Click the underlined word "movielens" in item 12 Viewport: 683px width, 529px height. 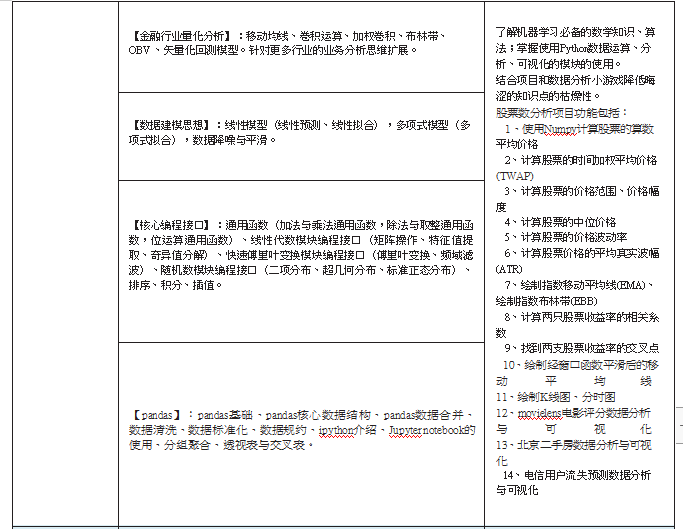pos(546,412)
